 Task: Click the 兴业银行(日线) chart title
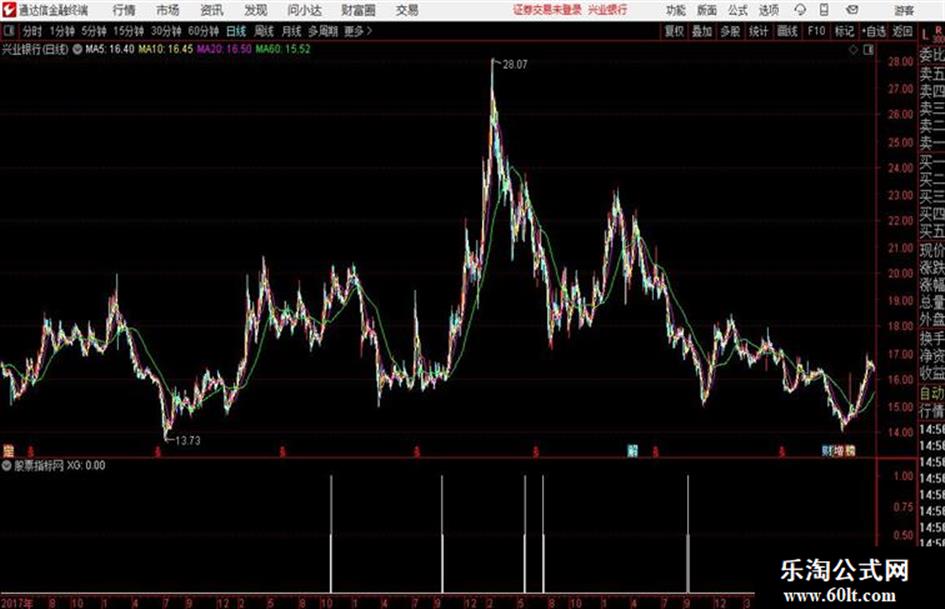click(x=35, y=49)
